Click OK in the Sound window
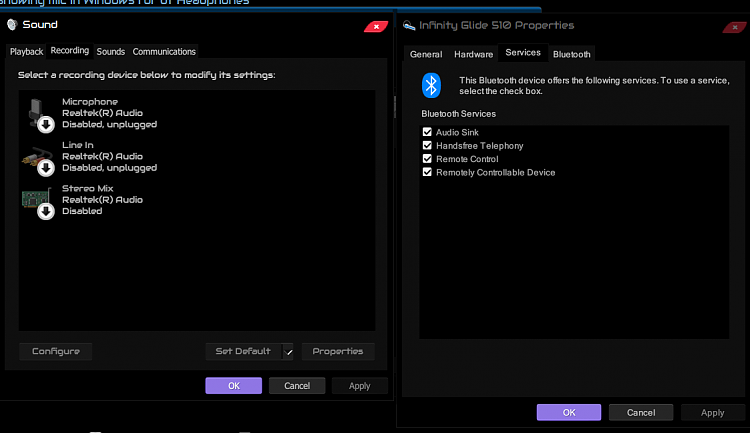Image resolution: width=750 pixels, height=433 pixels. 233,386
